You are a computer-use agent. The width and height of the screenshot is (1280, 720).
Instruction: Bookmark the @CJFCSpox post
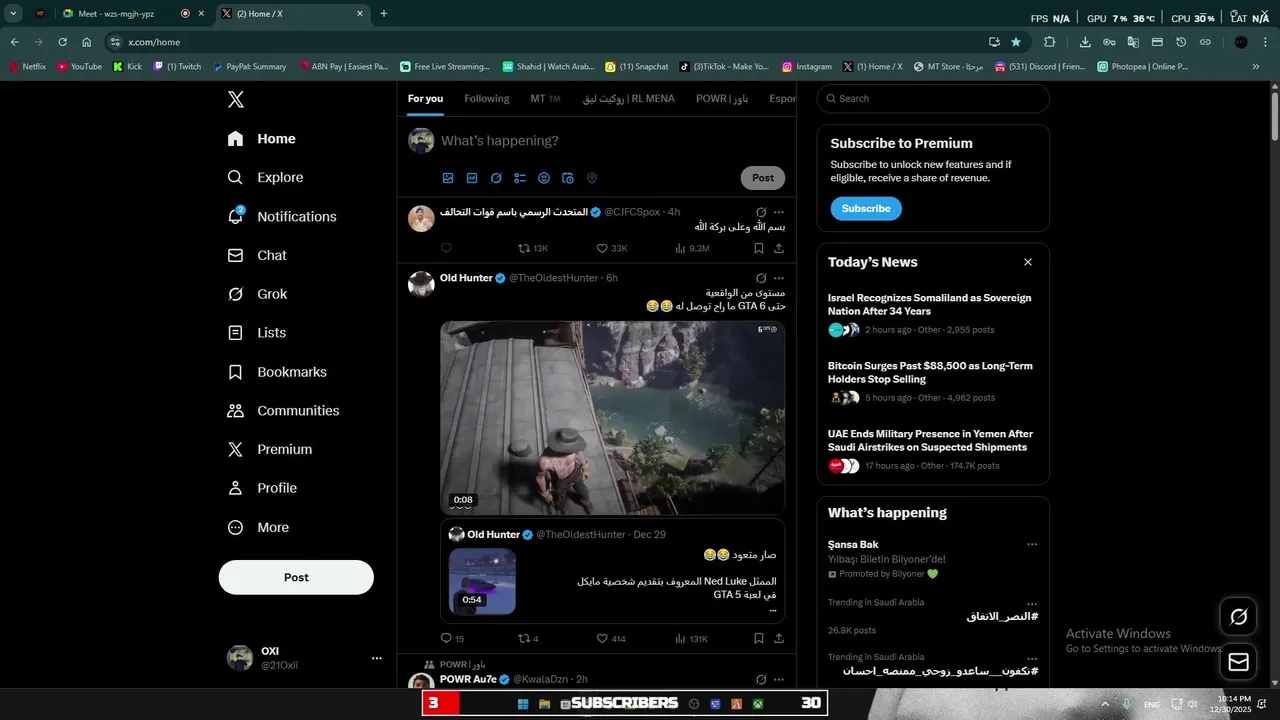(x=759, y=248)
